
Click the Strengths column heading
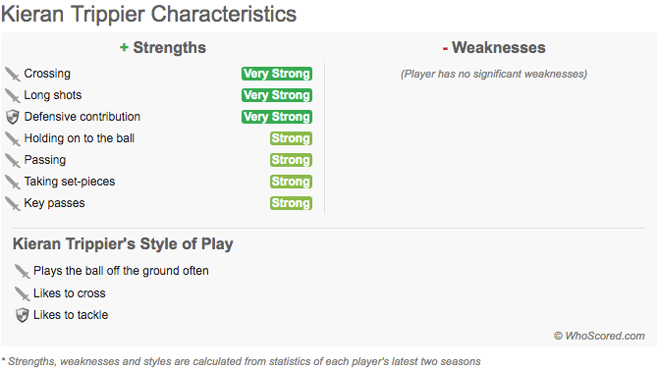(163, 48)
